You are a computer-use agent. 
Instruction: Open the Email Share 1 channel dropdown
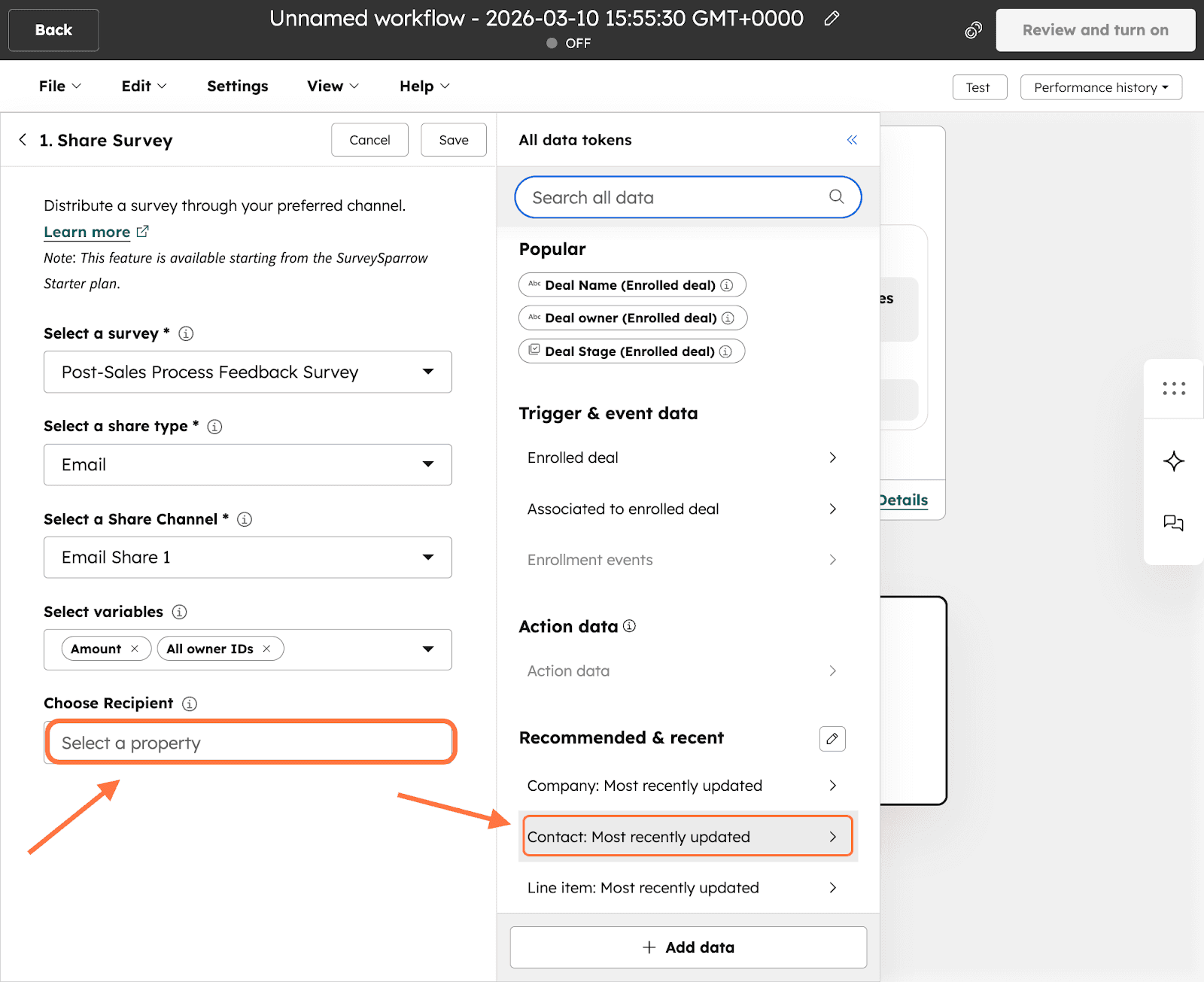coord(248,558)
